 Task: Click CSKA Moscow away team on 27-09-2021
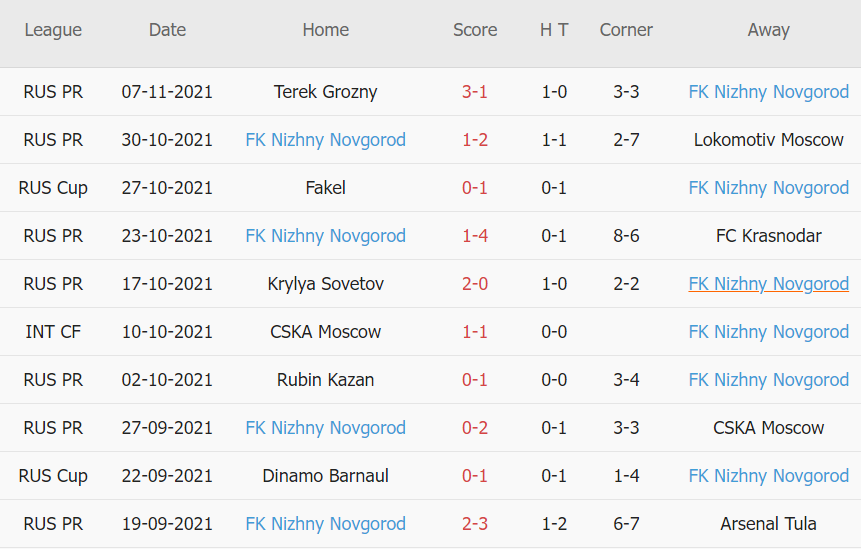(x=768, y=428)
